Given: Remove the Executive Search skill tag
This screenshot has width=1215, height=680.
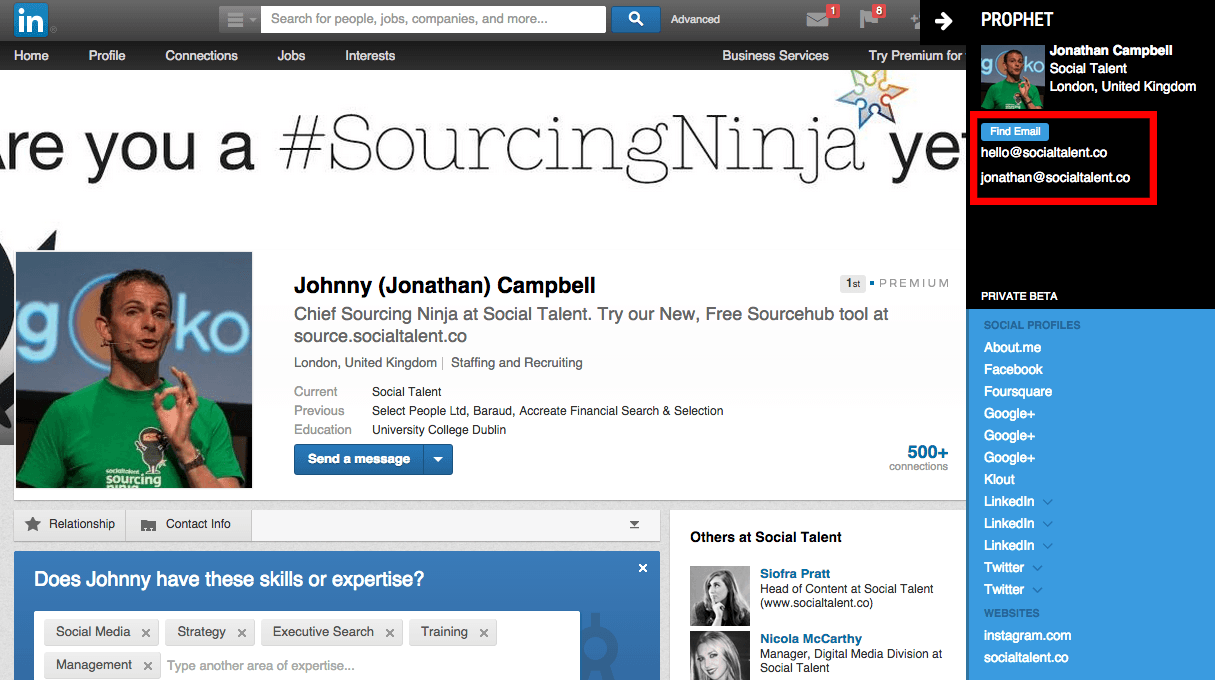Looking at the screenshot, I should [x=390, y=633].
